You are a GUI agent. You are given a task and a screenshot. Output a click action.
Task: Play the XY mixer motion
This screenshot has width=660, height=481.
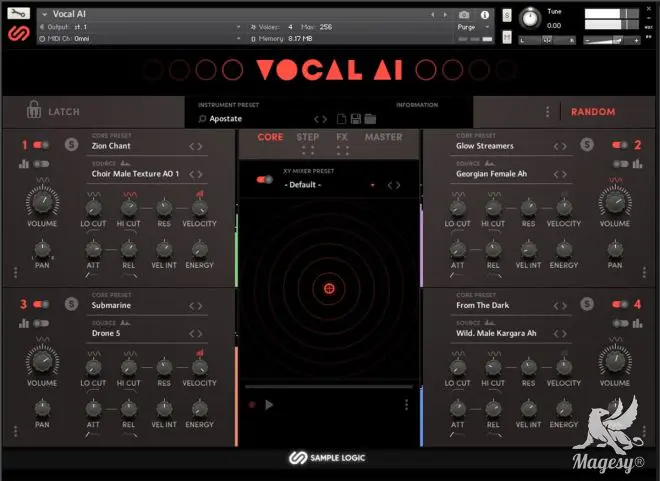click(x=269, y=405)
